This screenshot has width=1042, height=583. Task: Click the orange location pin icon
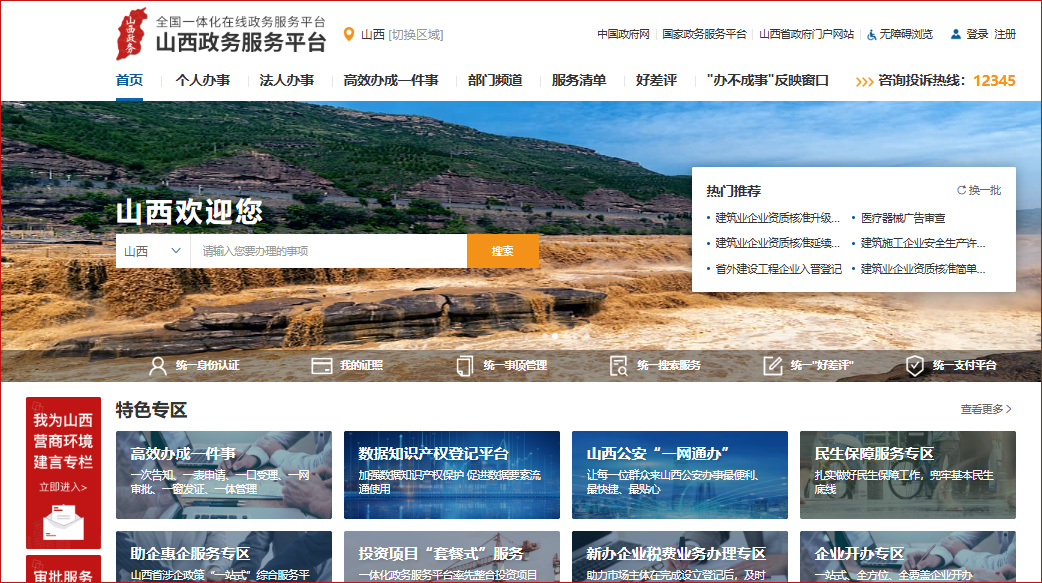click(x=348, y=34)
